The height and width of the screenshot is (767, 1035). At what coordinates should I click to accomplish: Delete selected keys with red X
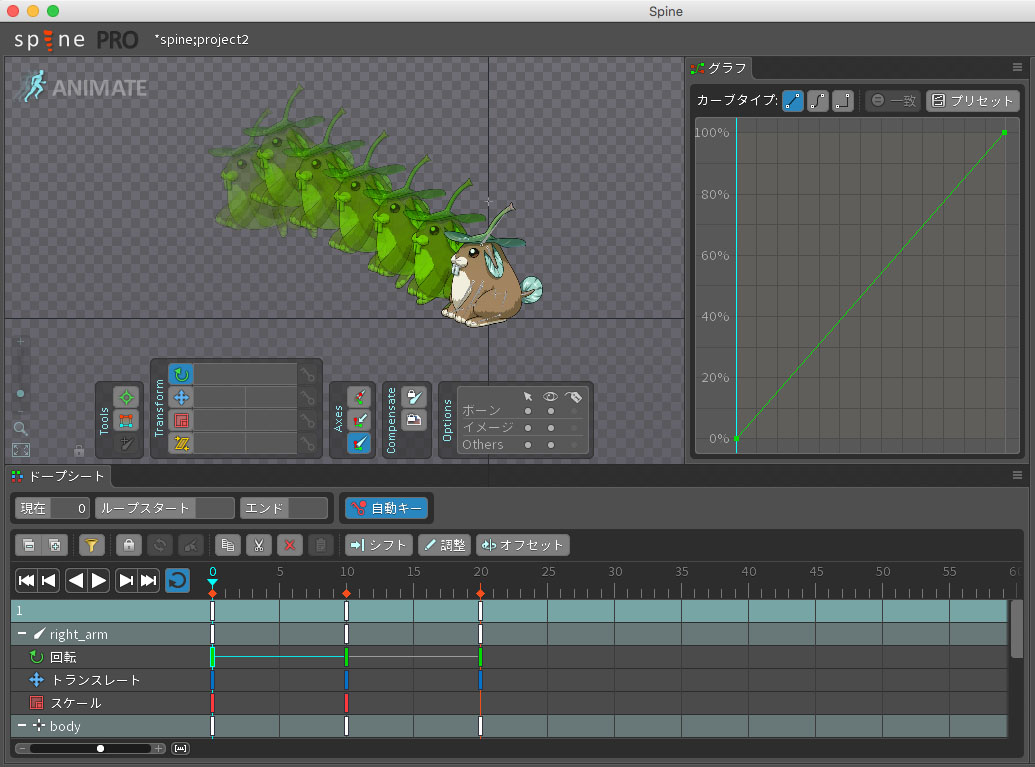pos(290,545)
